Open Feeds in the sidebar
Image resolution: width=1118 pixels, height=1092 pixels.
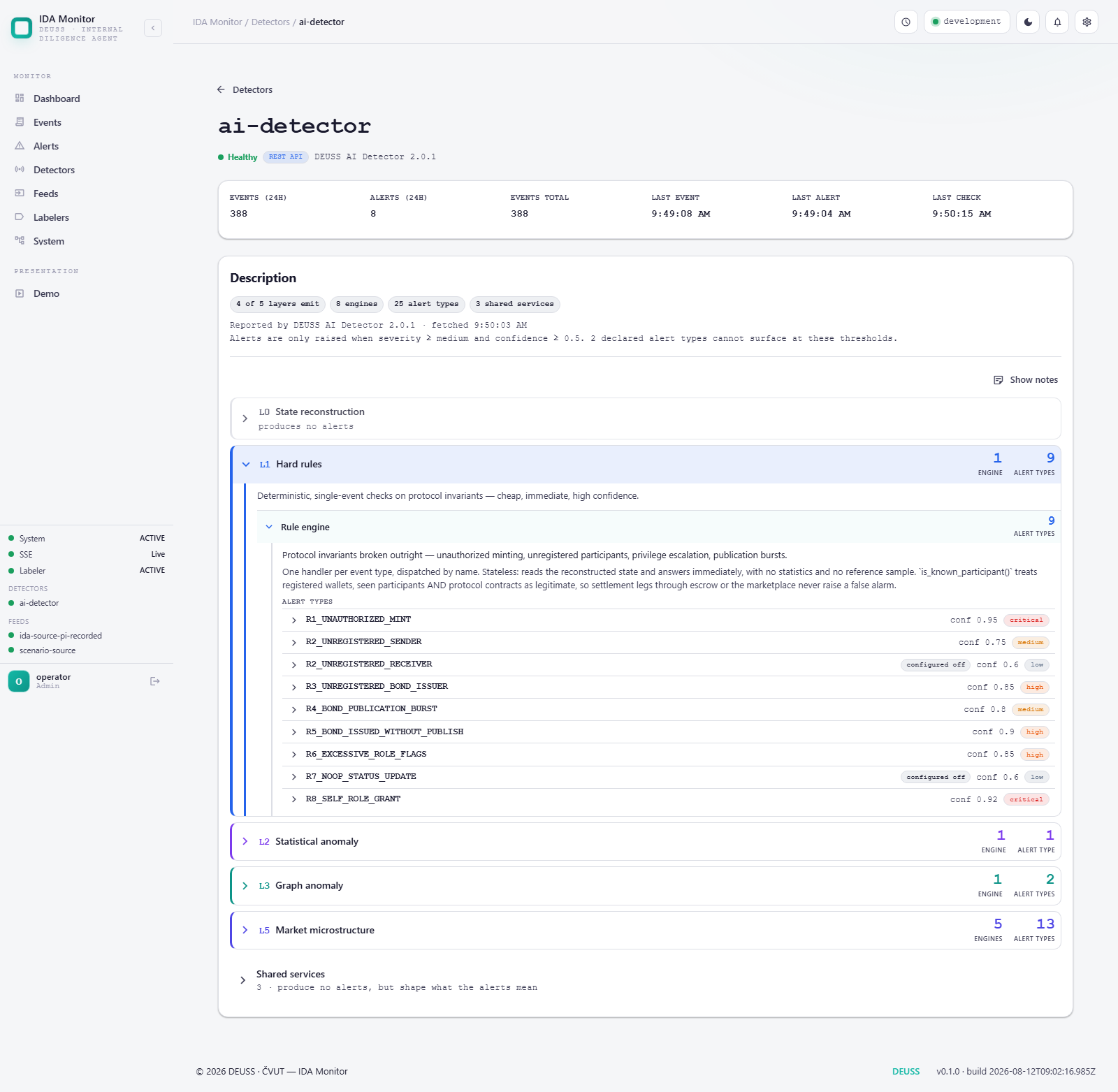coord(87,194)
